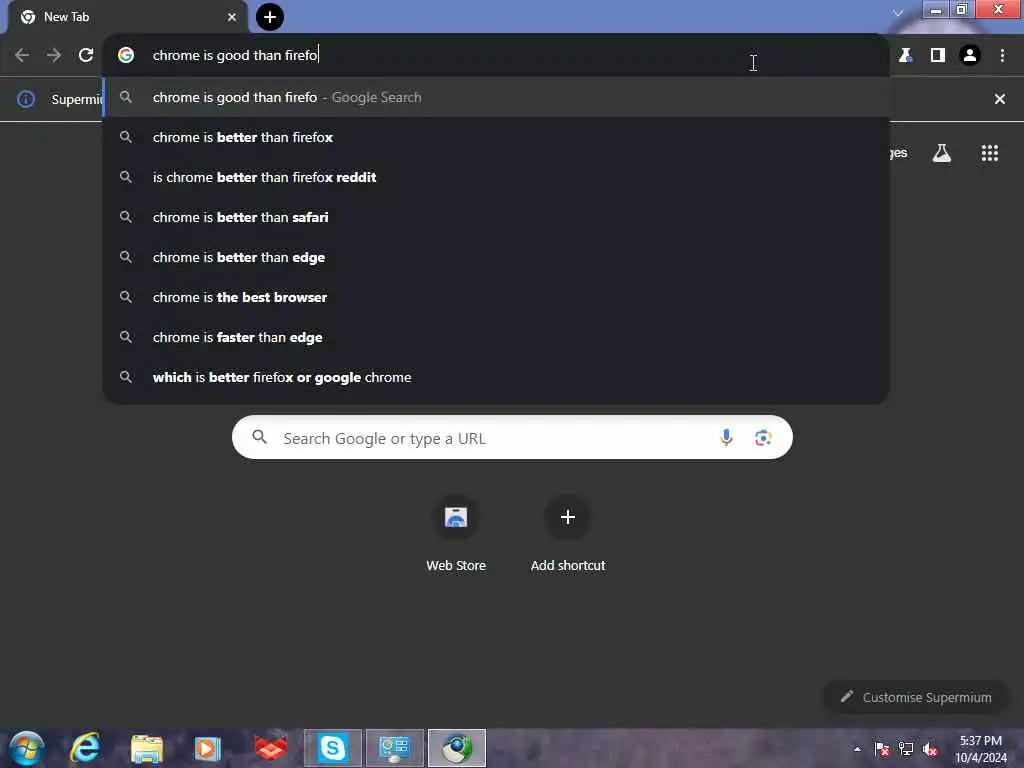Open the Action Center flag icon

click(882, 749)
